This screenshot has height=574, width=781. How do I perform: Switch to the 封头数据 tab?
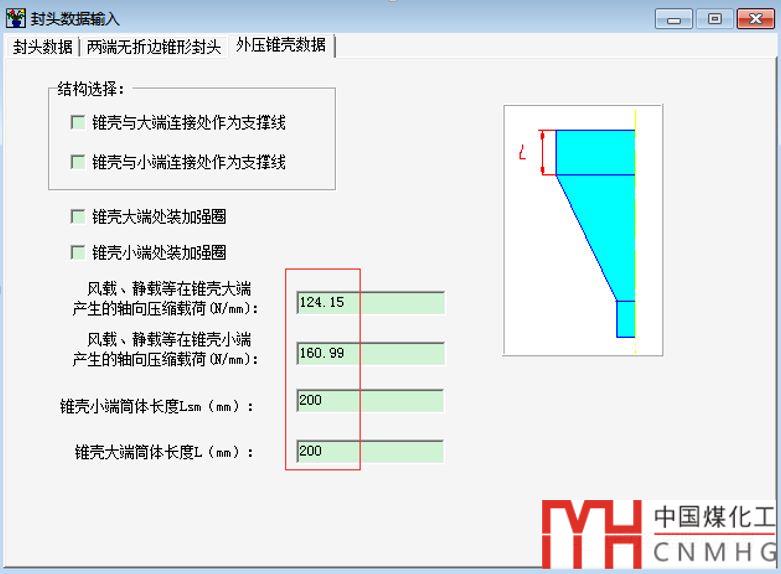click(43, 47)
